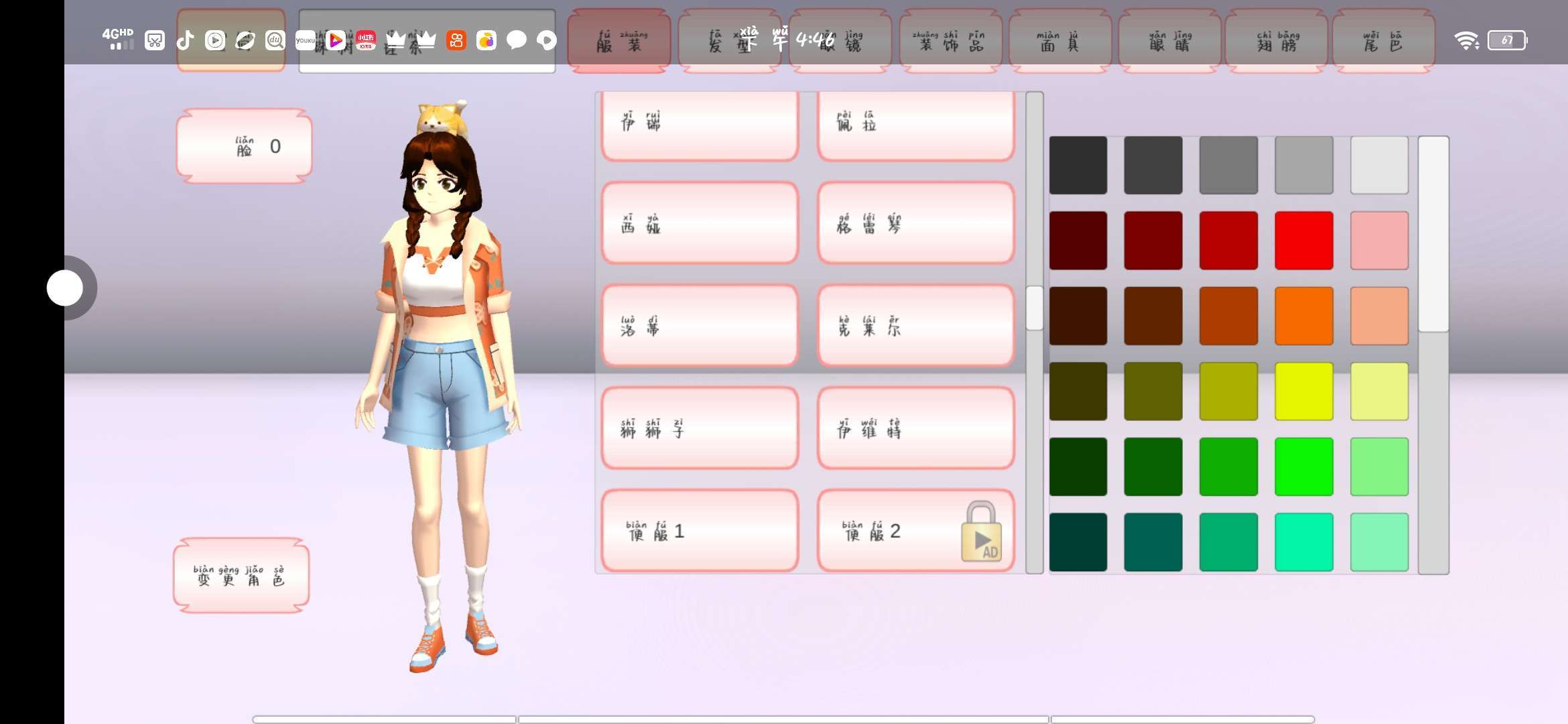Click the 脸 0 face selector

pos(245,146)
